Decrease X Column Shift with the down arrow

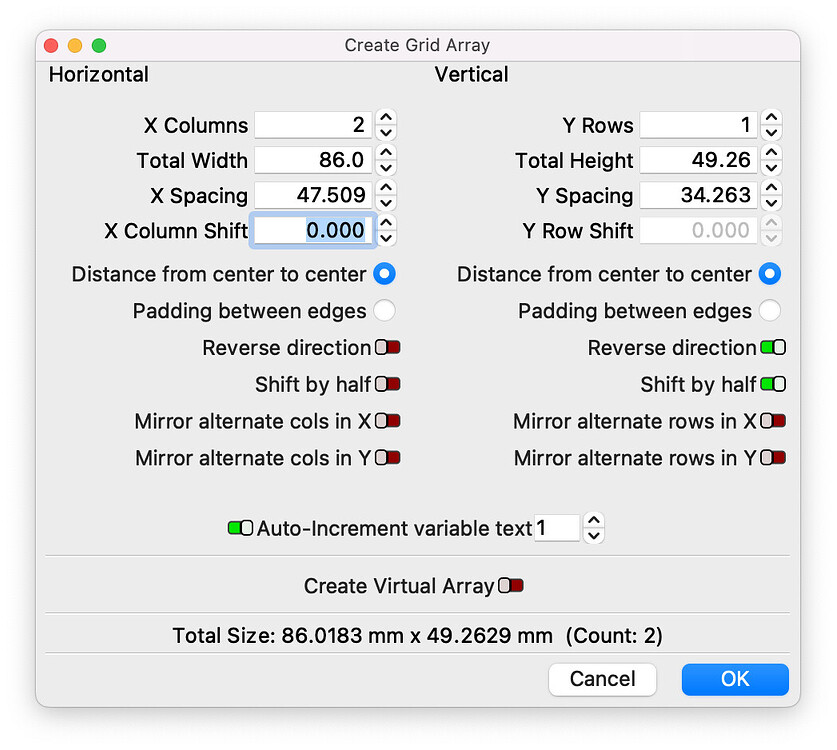point(386,239)
